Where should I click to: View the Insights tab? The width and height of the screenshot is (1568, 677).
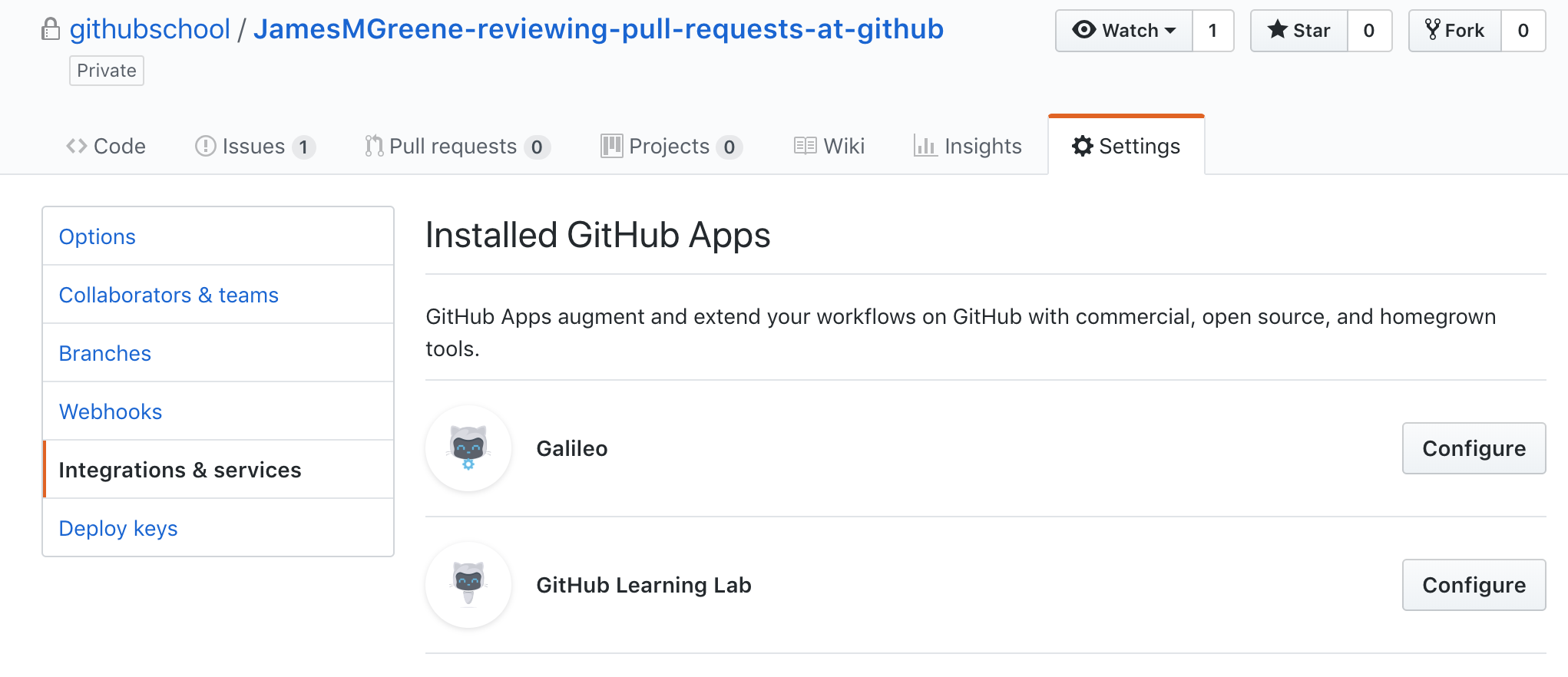point(968,146)
